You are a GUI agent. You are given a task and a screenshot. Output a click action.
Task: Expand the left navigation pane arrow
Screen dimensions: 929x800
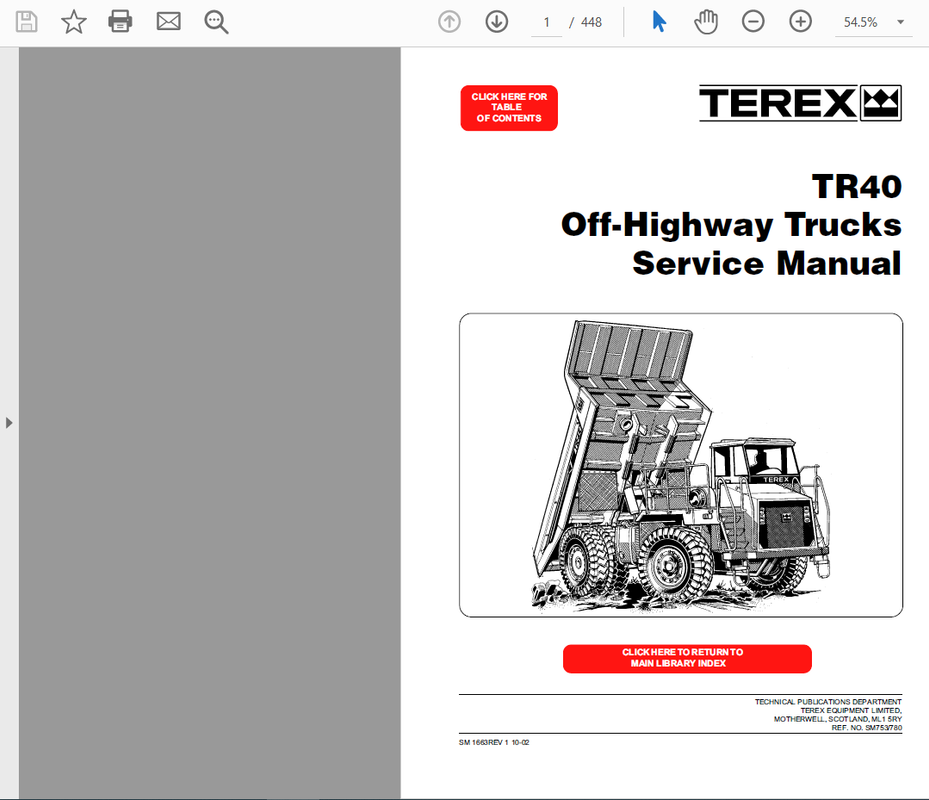click(9, 423)
